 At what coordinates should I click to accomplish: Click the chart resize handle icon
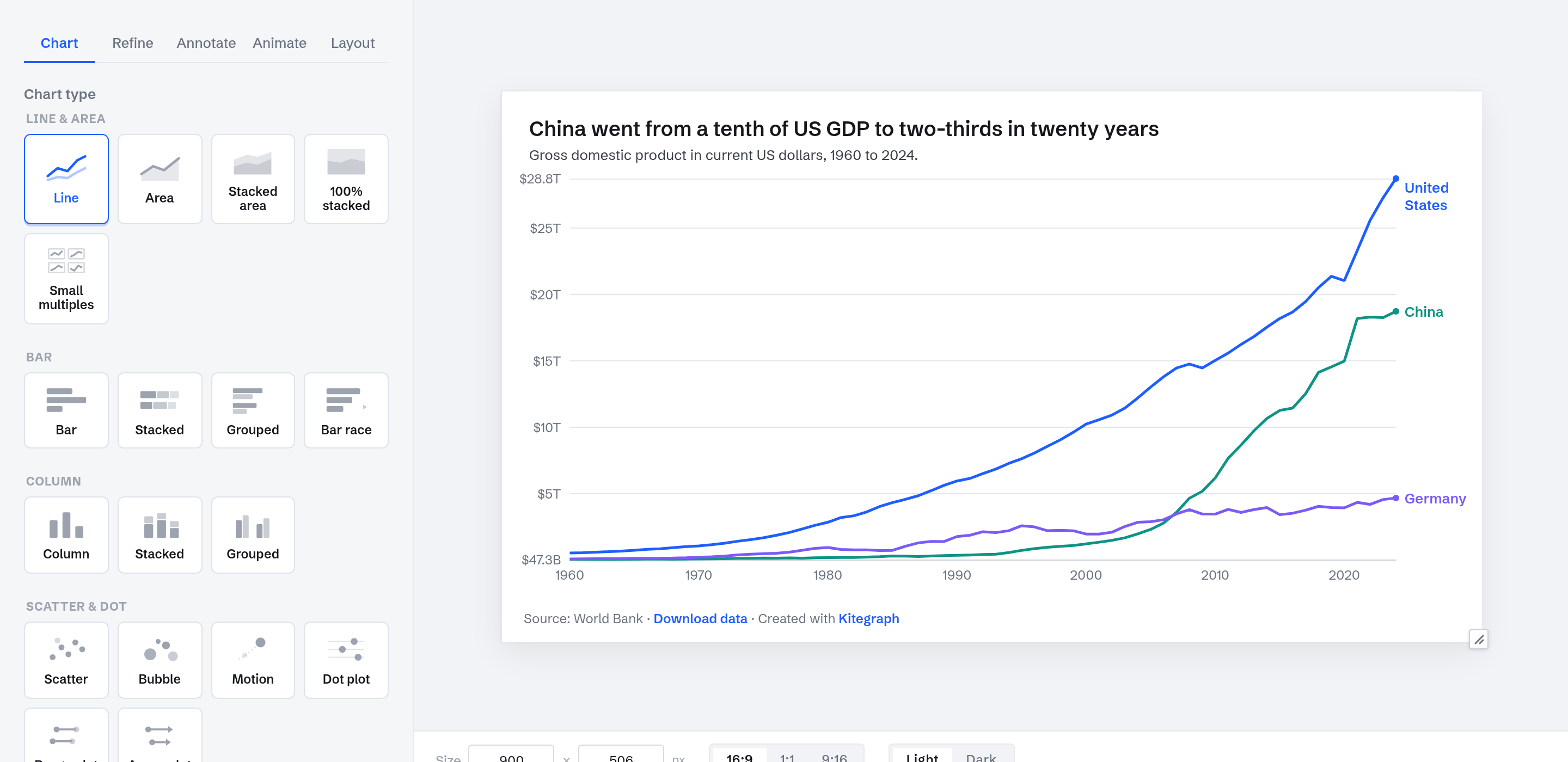coord(1479,639)
